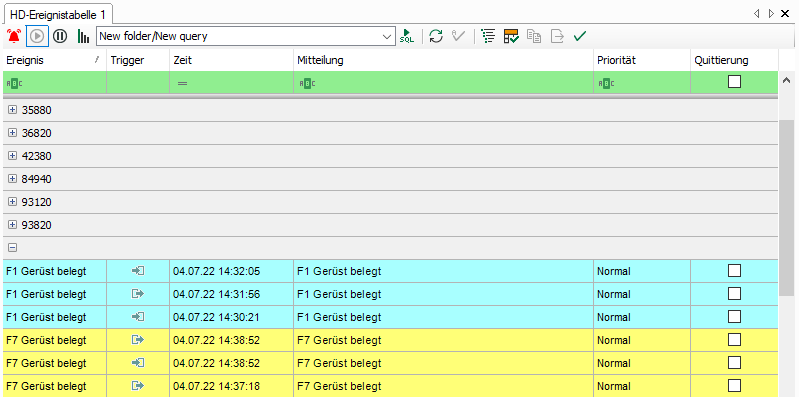Click the green checkmark toolbar icon

pos(580,36)
